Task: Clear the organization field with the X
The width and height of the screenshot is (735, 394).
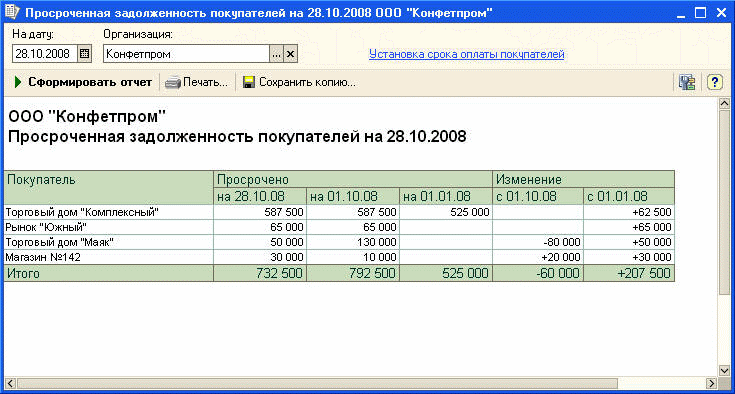Action: pyautogui.click(x=291, y=54)
